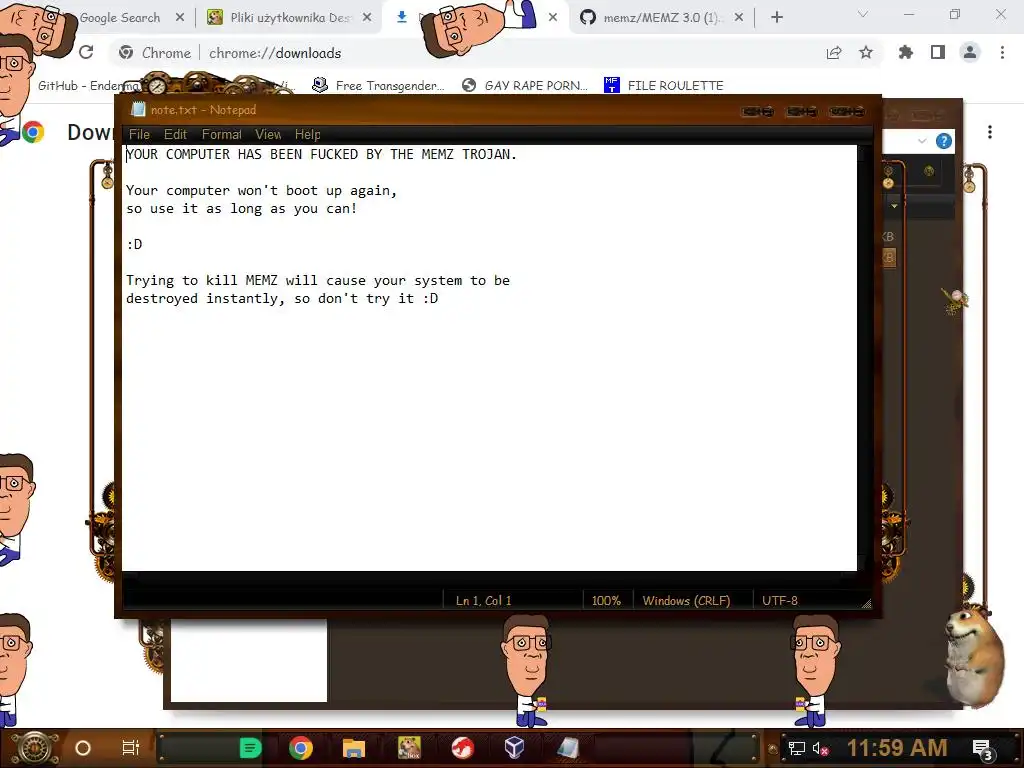Open the File menu in Notepad

(139, 135)
